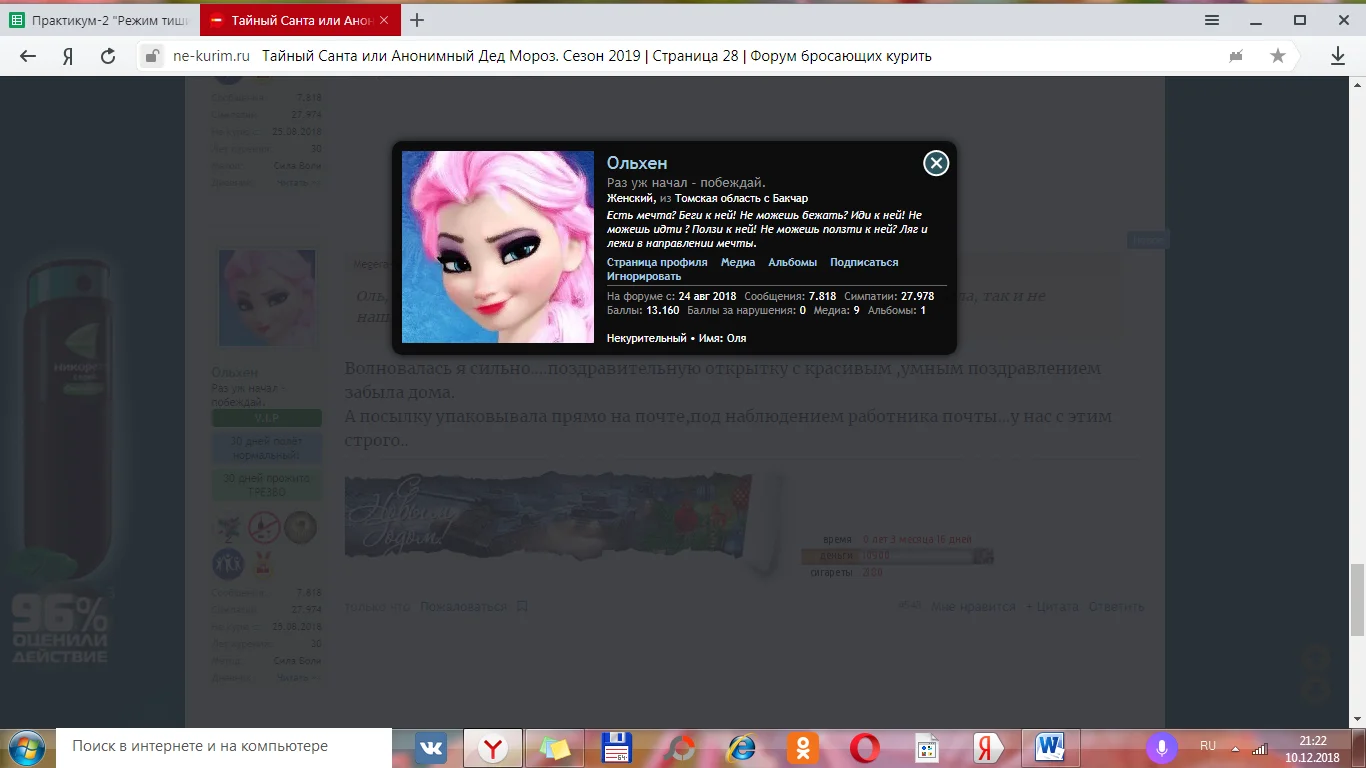Open the Odnoklassniki taskbar icon
This screenshot has height=768, width=1366.
click(803, 747)
